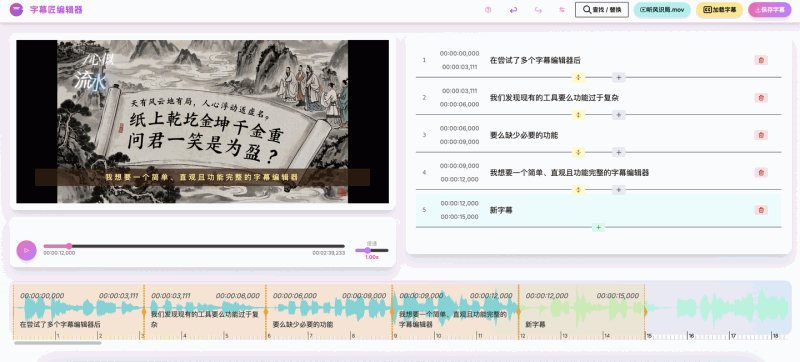Click end time 00:00:09,000 of subtitle 3
The image size is (800, 362).
click(x=460, y=142)
